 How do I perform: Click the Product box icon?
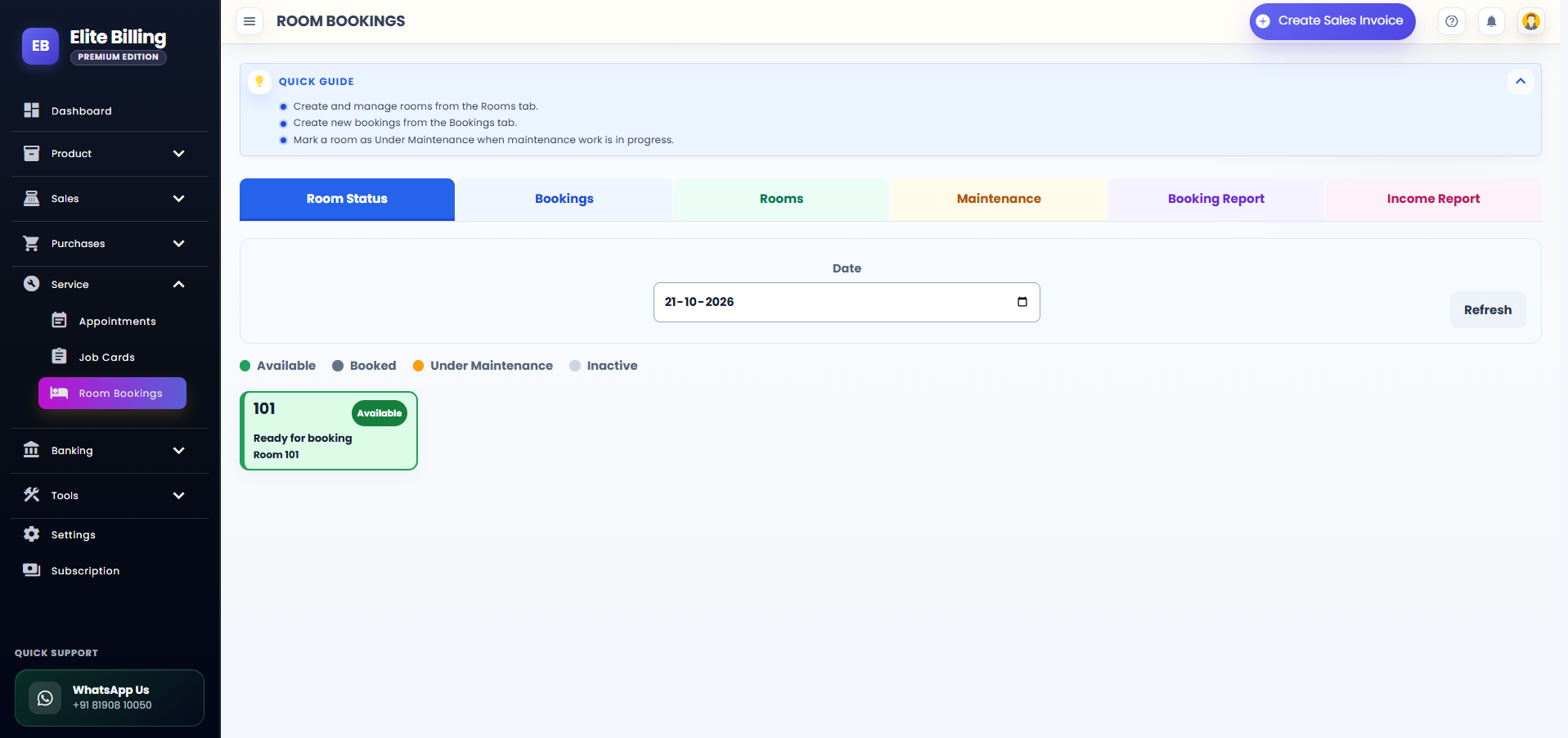coord(31,153)
